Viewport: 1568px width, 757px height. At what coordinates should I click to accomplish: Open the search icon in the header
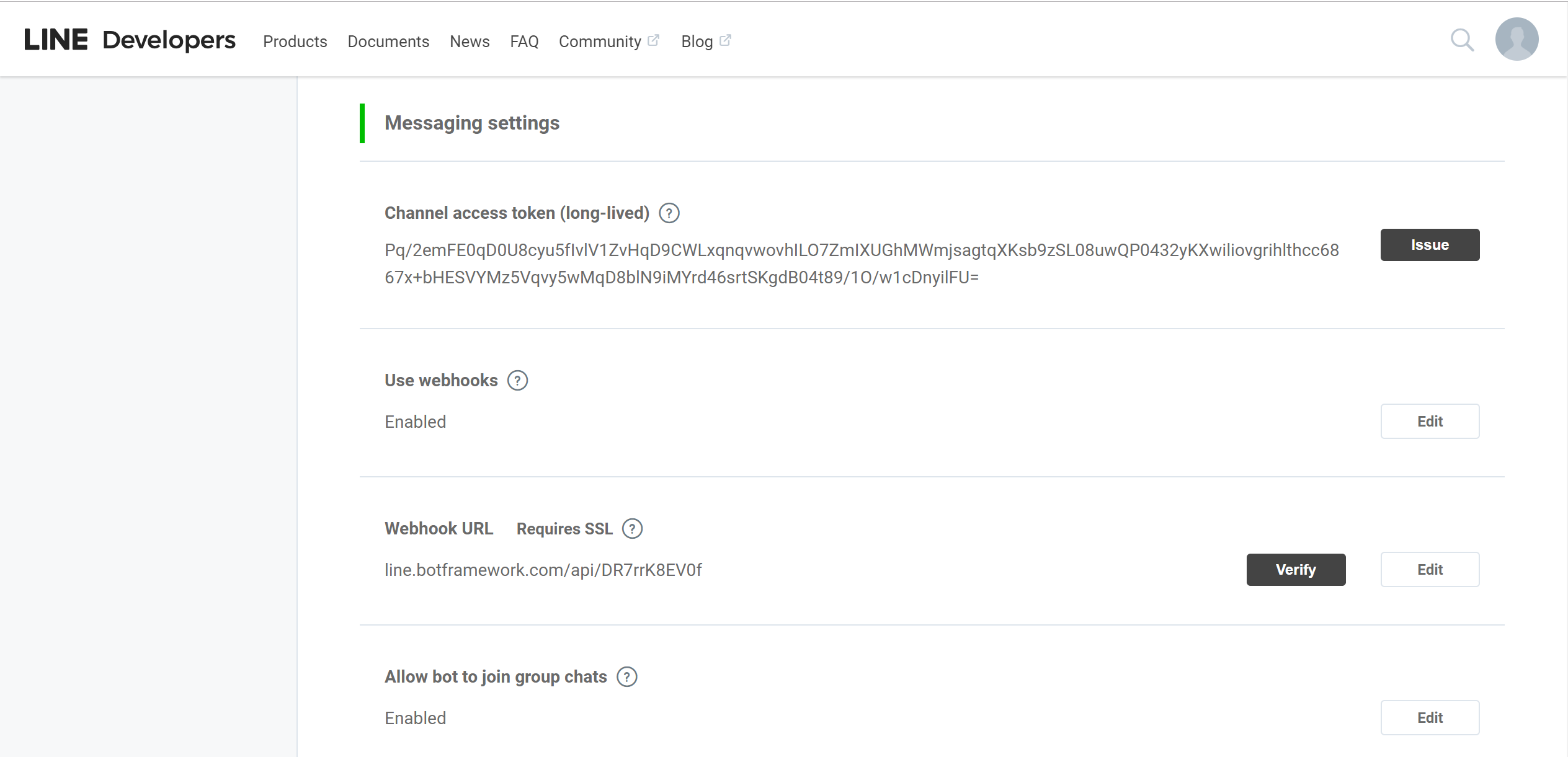(x=1462, y=39)
